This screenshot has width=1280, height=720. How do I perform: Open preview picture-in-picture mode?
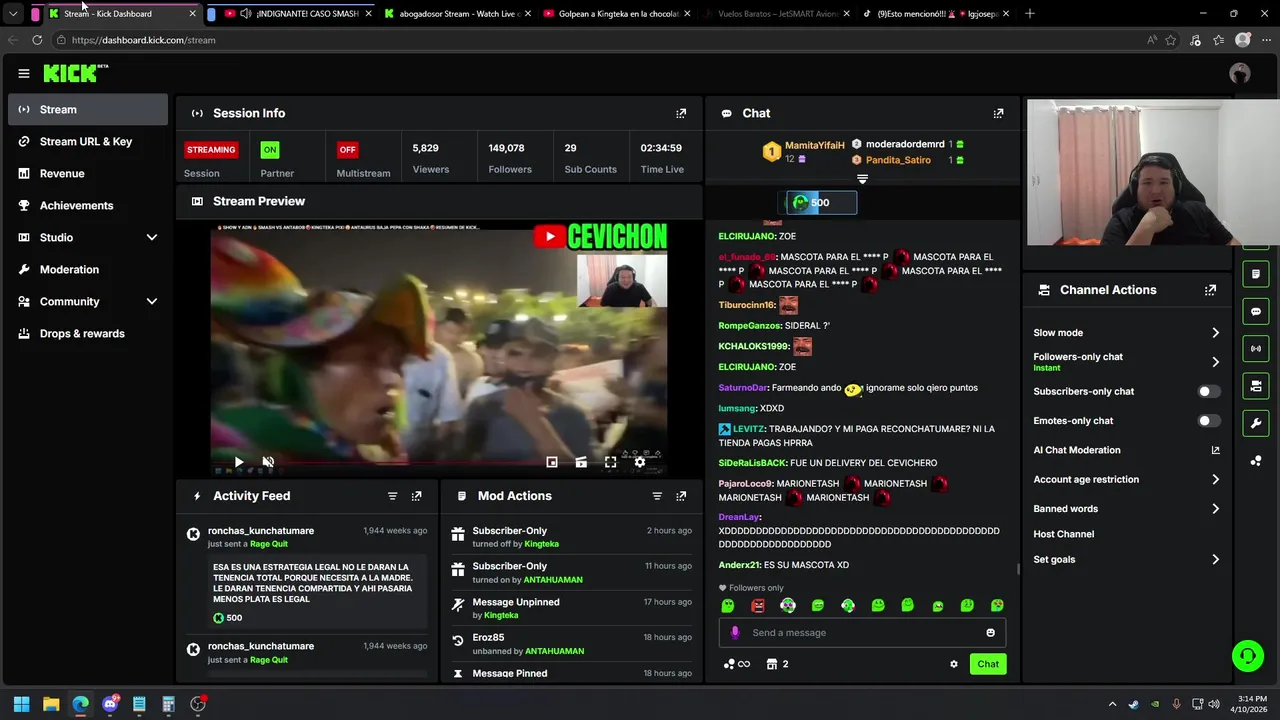[x=552, y=462]
